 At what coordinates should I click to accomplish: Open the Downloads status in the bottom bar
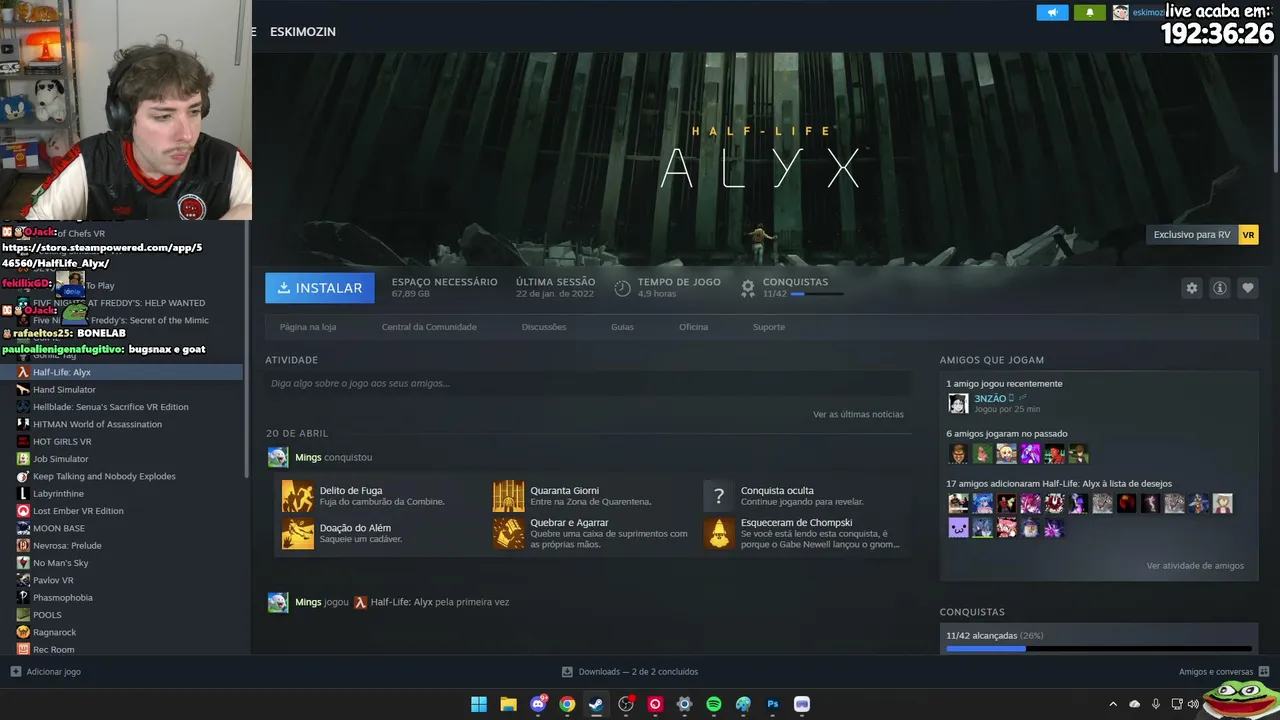[630, 672]
